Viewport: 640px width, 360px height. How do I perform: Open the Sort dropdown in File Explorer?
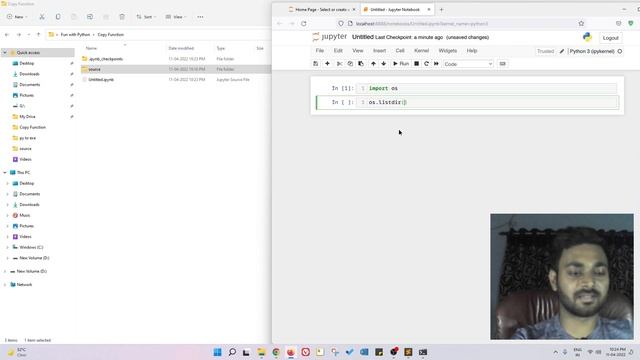(x=146, y=17)
